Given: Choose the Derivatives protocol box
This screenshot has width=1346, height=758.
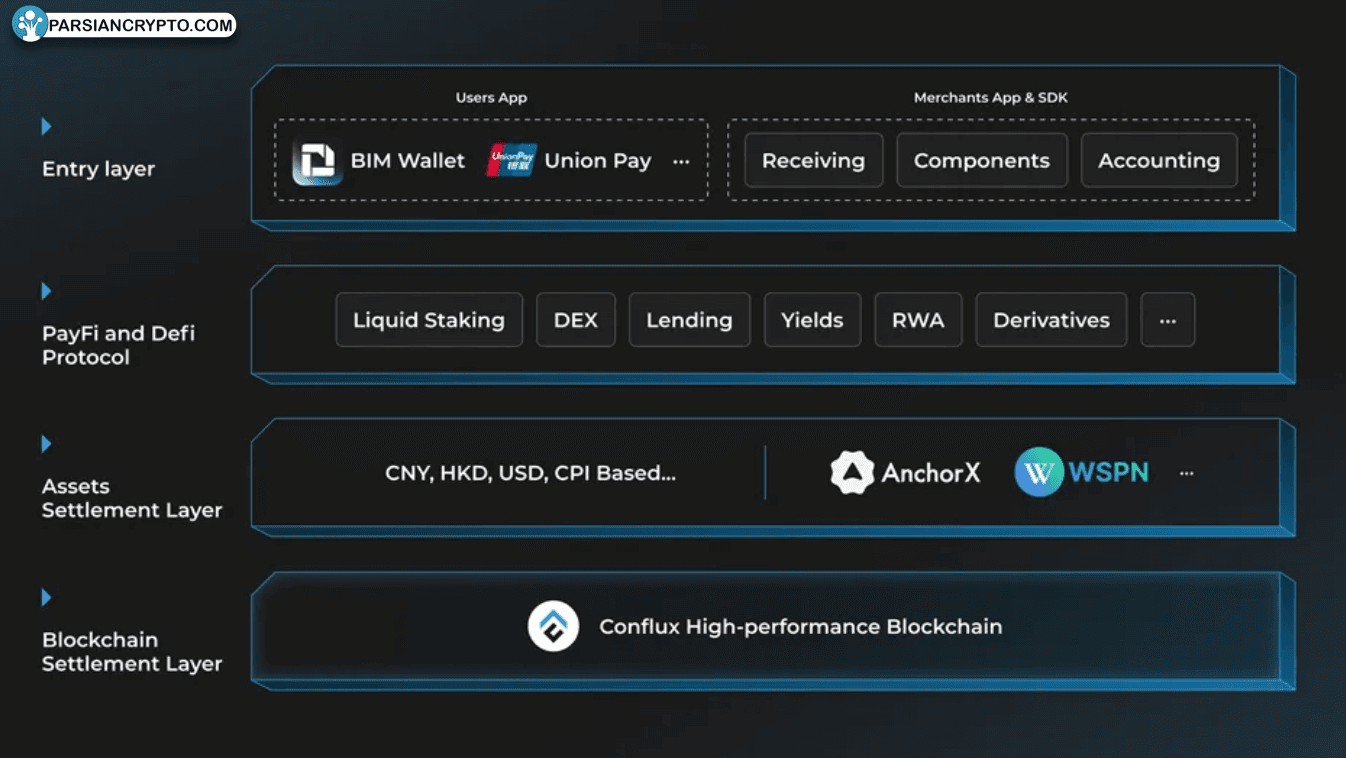Looking at the screenshot, I should [1051, 320].
